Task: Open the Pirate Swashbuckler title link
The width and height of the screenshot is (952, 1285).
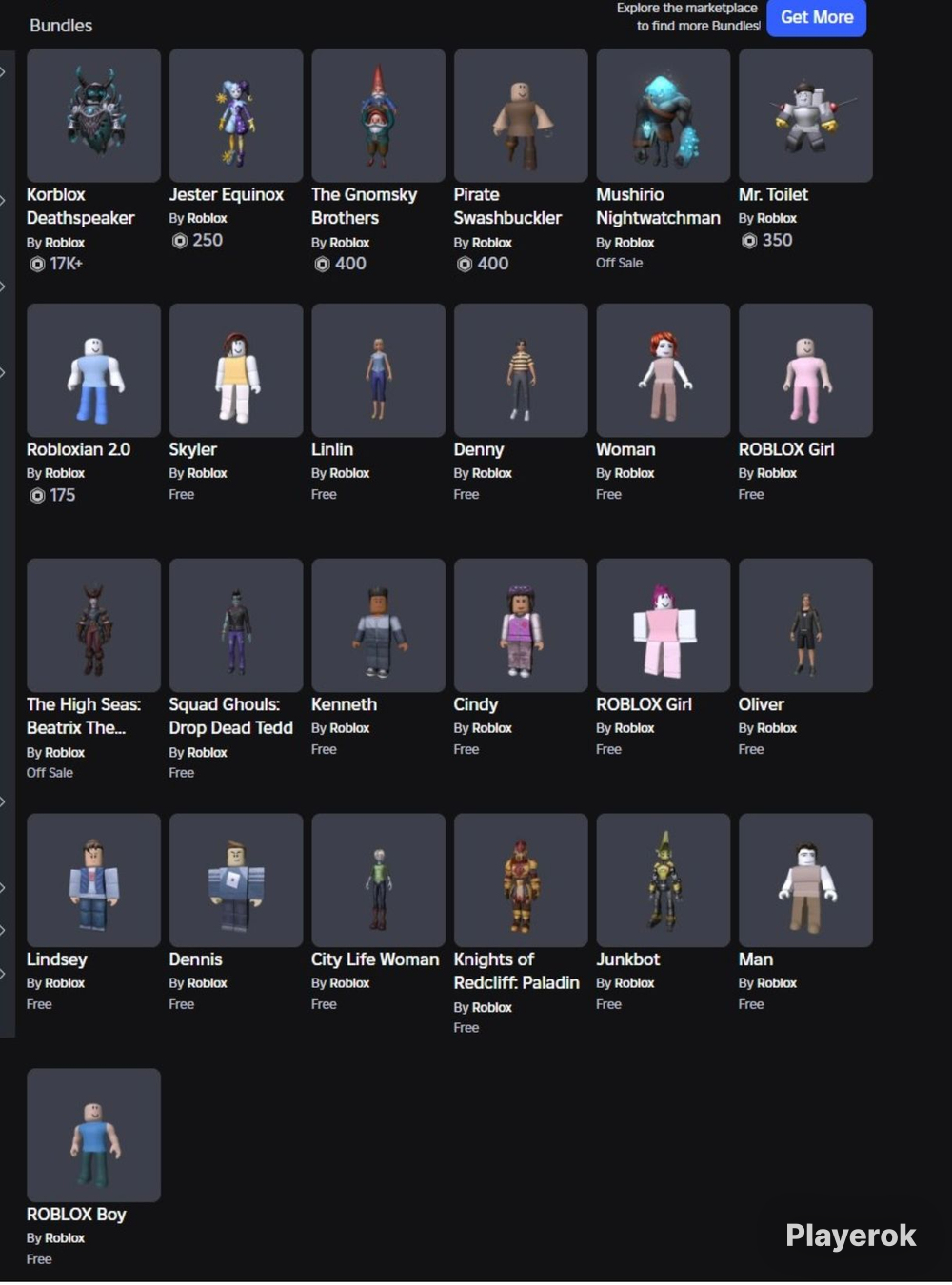Action: 507,206
